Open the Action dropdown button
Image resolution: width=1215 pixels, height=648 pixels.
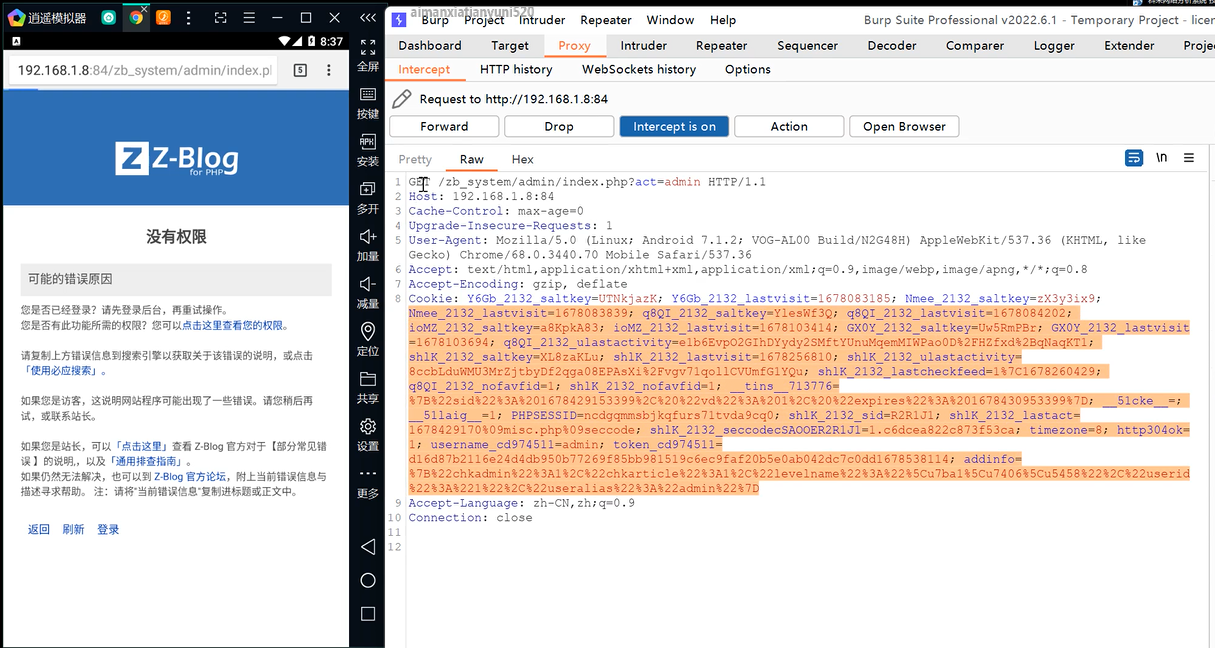[789, 126]
